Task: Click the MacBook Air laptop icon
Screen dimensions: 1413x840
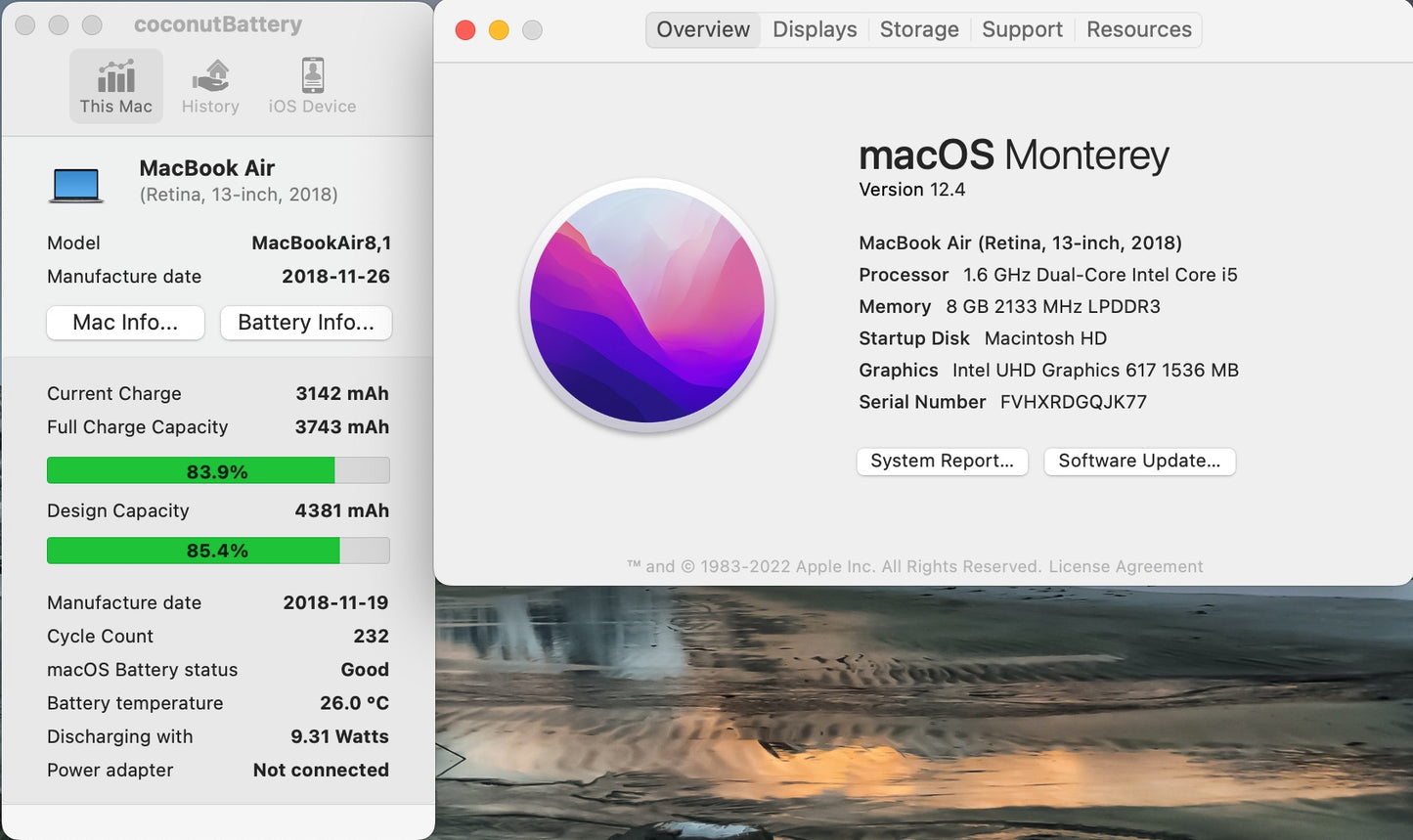Action: (76, 184)
